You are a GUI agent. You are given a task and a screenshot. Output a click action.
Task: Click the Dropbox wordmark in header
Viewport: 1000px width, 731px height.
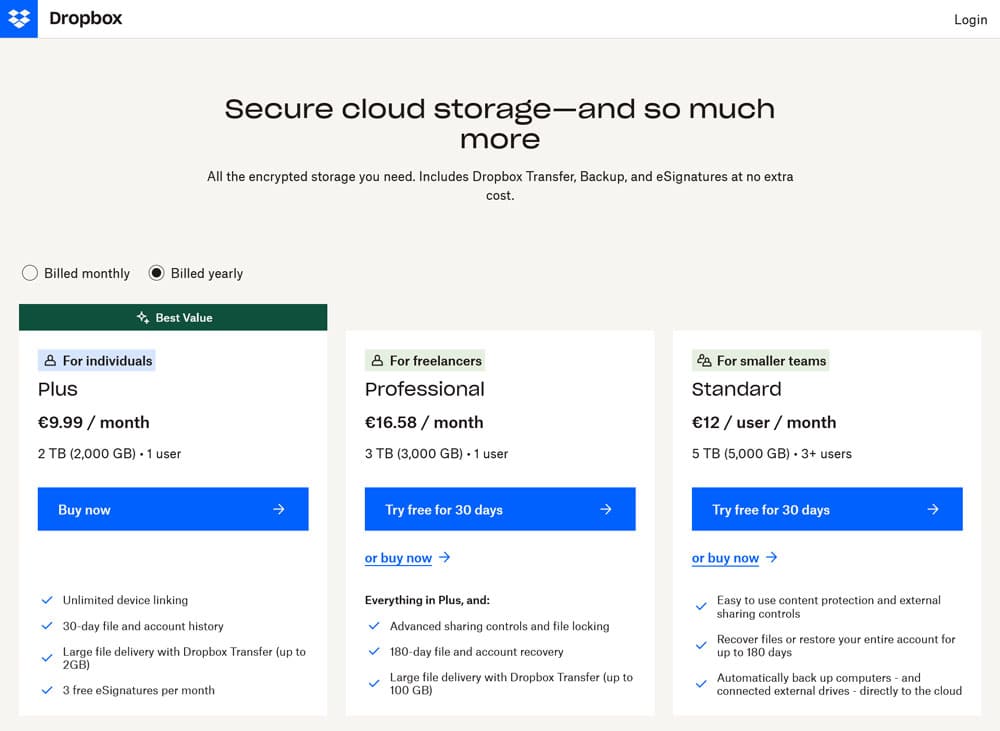pyautogui.click(x=86, y=19)
